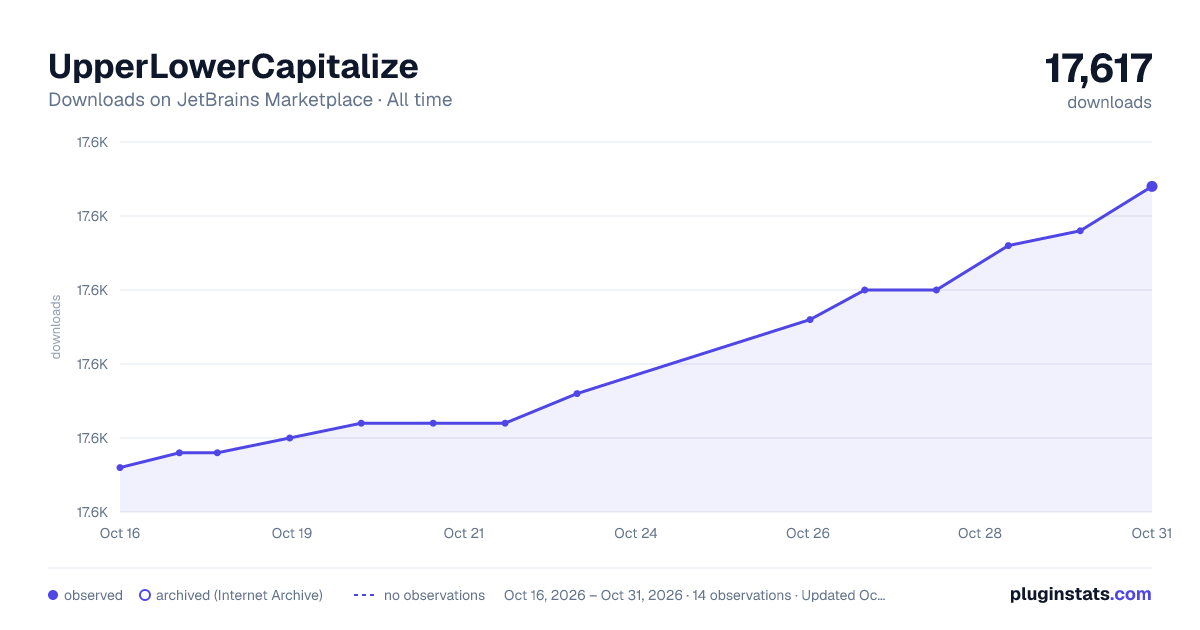The image size is (1200, 630).
Task: Click the no observations dashed-line icon
Action: click(x=364, y=595)
